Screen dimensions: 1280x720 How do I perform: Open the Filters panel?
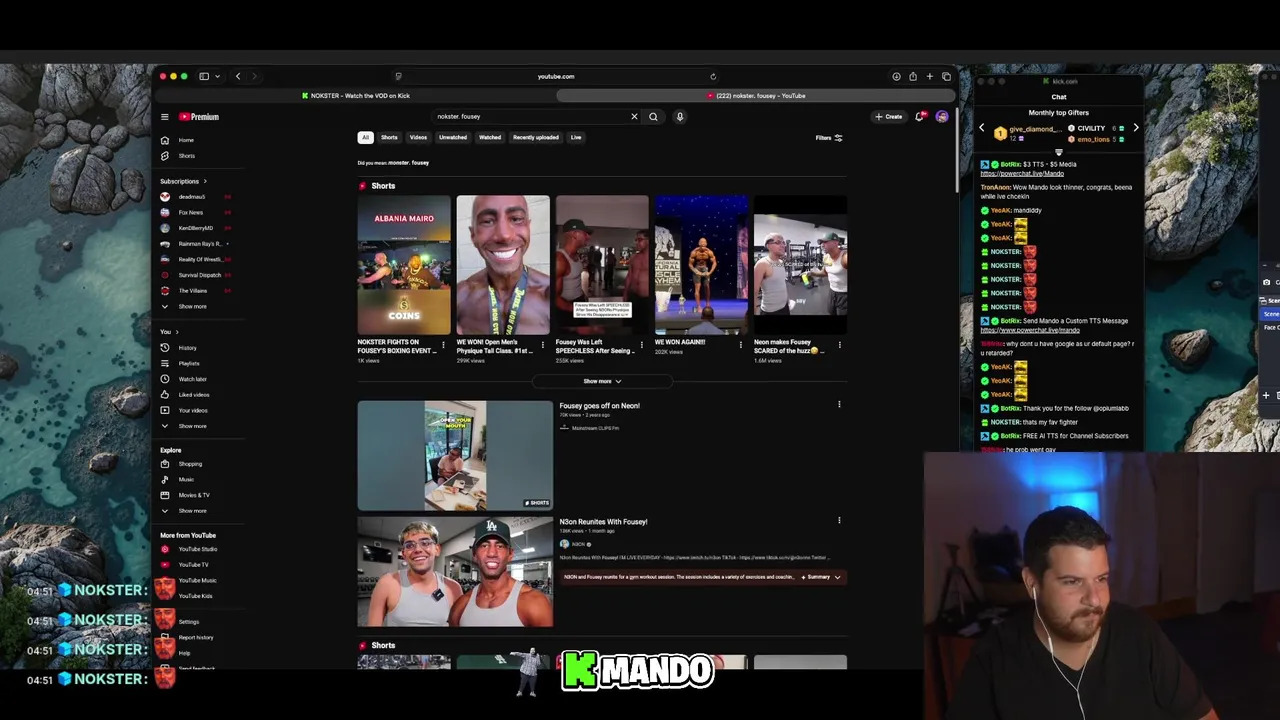pos(829,138)
